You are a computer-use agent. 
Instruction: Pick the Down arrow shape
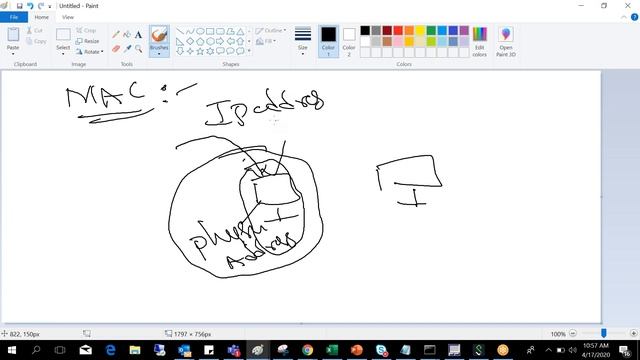(180, 51)
